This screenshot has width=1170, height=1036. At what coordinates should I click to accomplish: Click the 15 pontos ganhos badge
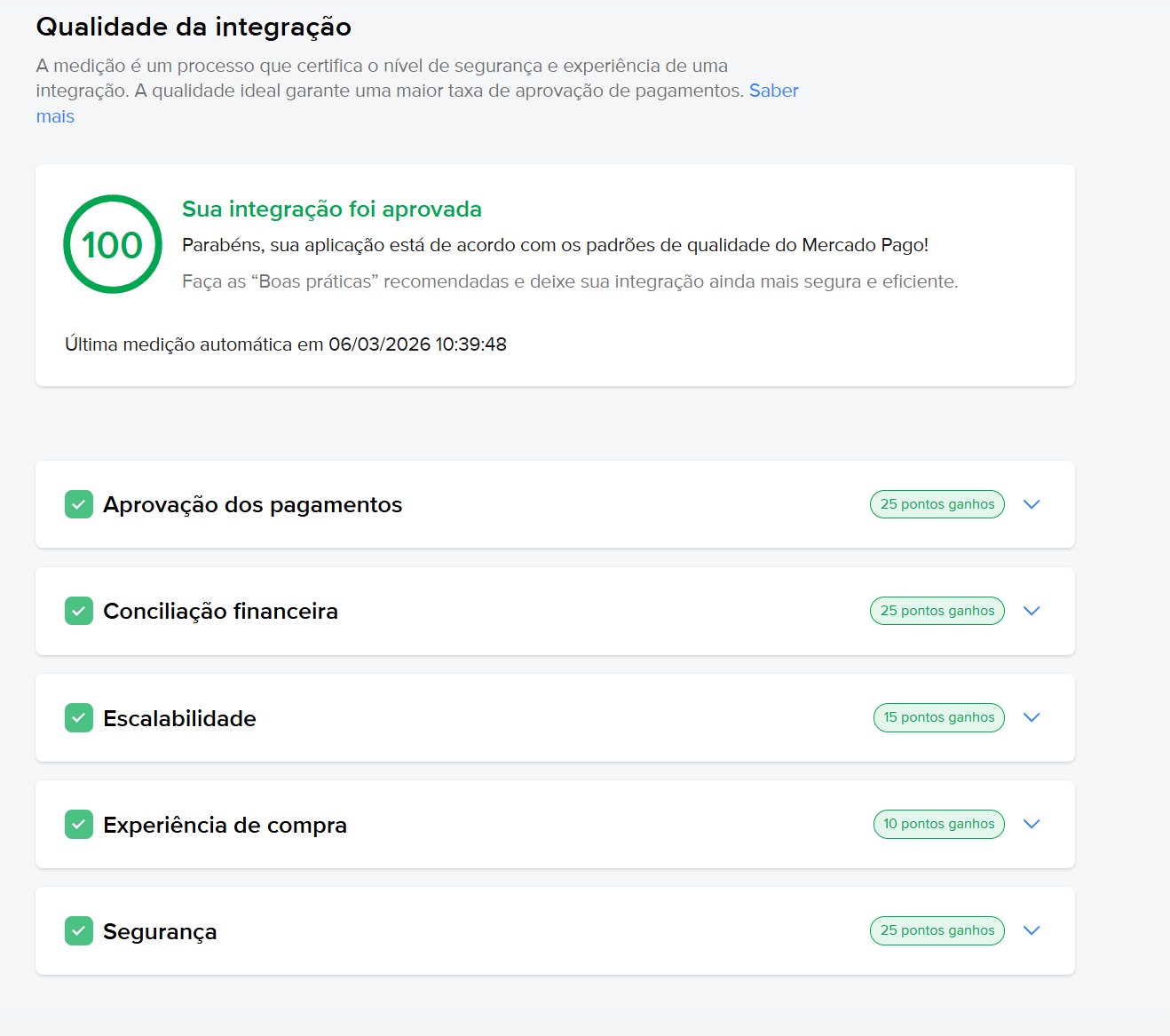pos(939,717)
